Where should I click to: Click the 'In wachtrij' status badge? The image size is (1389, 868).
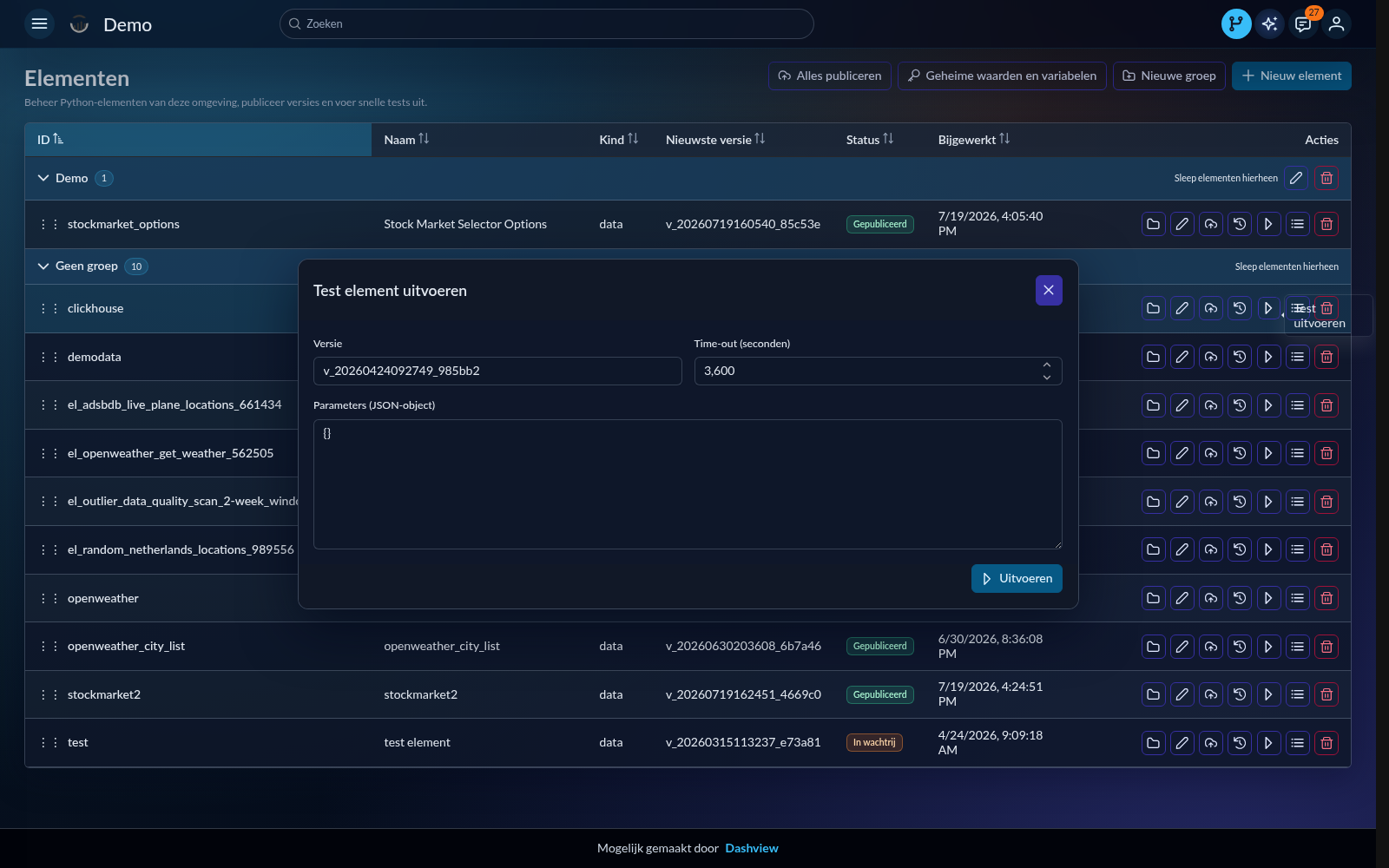click(874, 743)
